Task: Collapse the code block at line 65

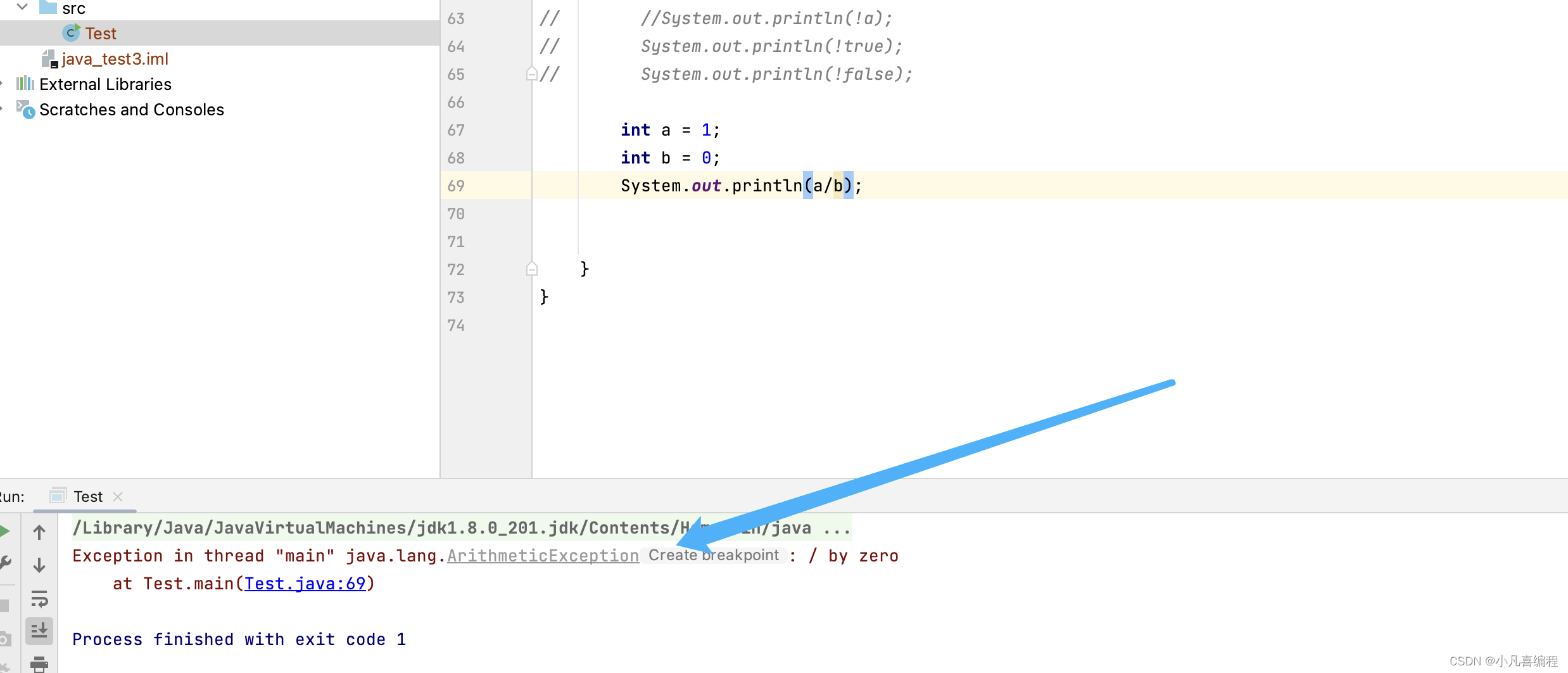Action: pos(532,74)
